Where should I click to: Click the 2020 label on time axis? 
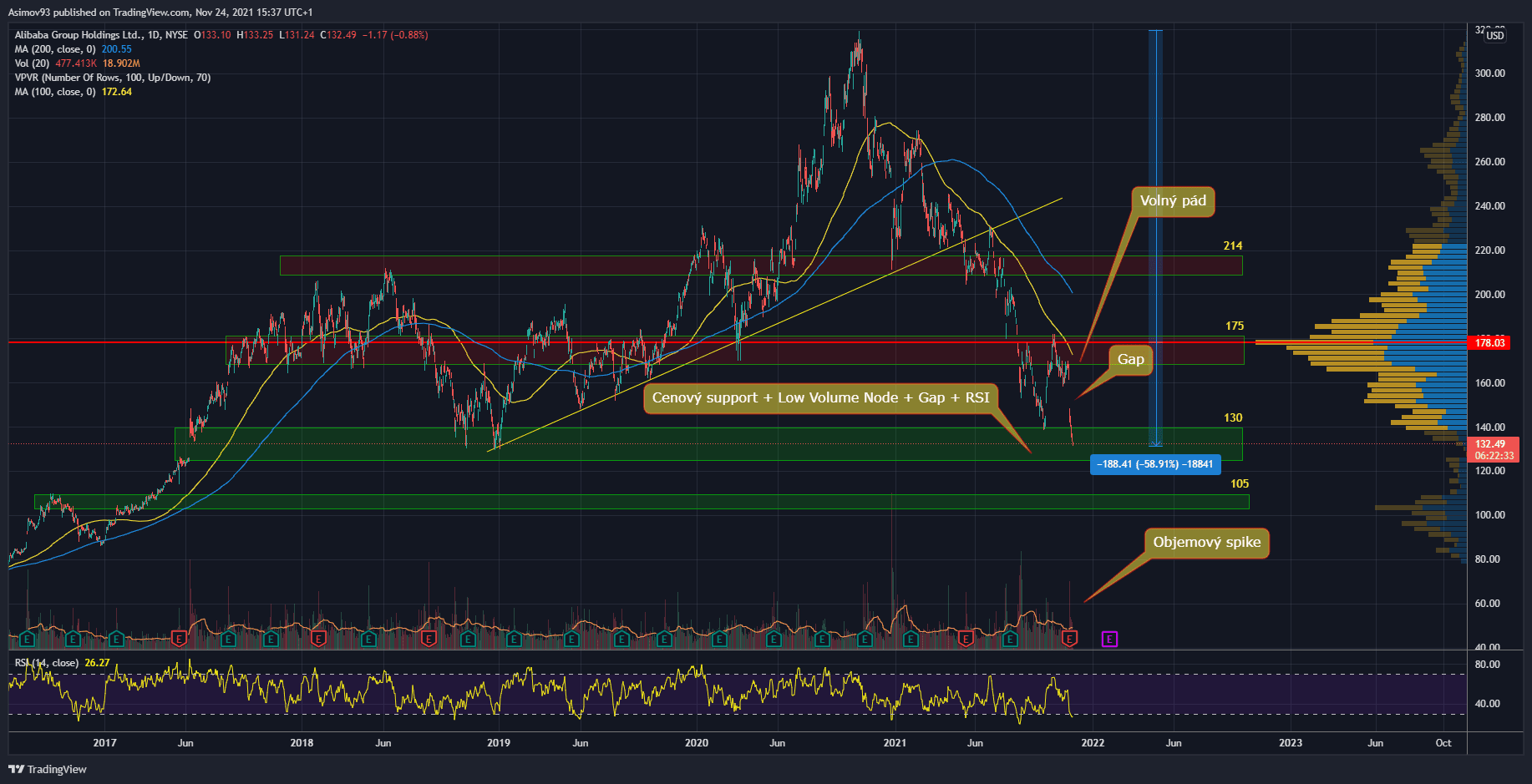pyautogui.click(x=696, y=743)
